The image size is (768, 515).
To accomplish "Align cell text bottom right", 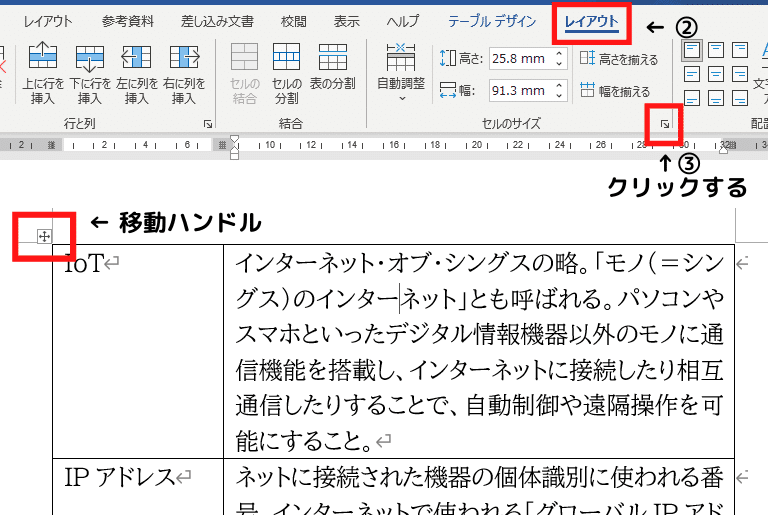I will 740,98.
